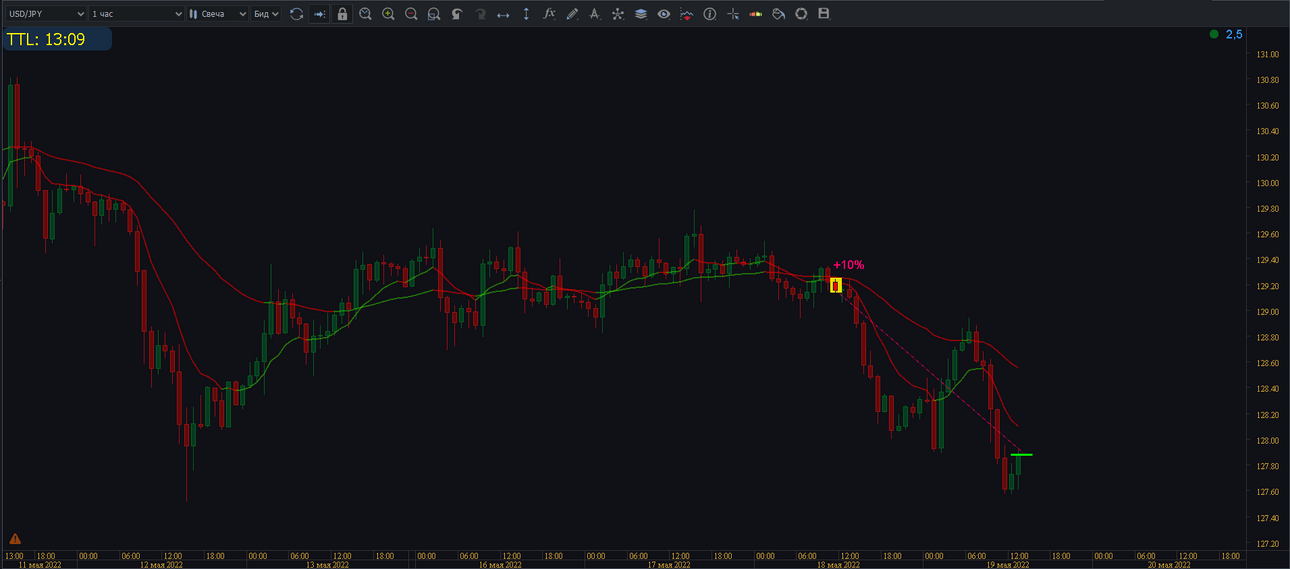
Task: Click the bright green current price line
Action: coord(1021,455)
